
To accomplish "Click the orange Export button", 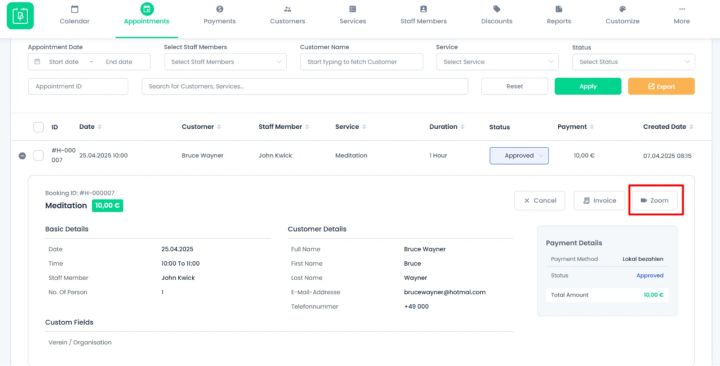I will (x=661, y=86).
